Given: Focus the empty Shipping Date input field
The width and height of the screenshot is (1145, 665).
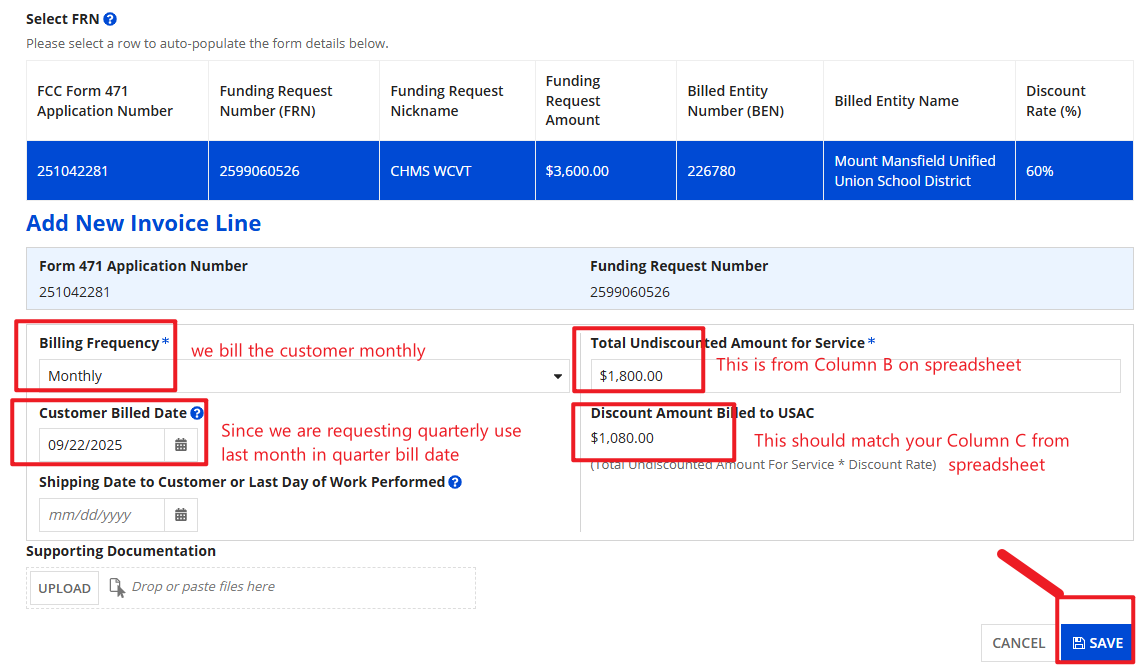Looking at the screenshot, I should pos(101,515).
